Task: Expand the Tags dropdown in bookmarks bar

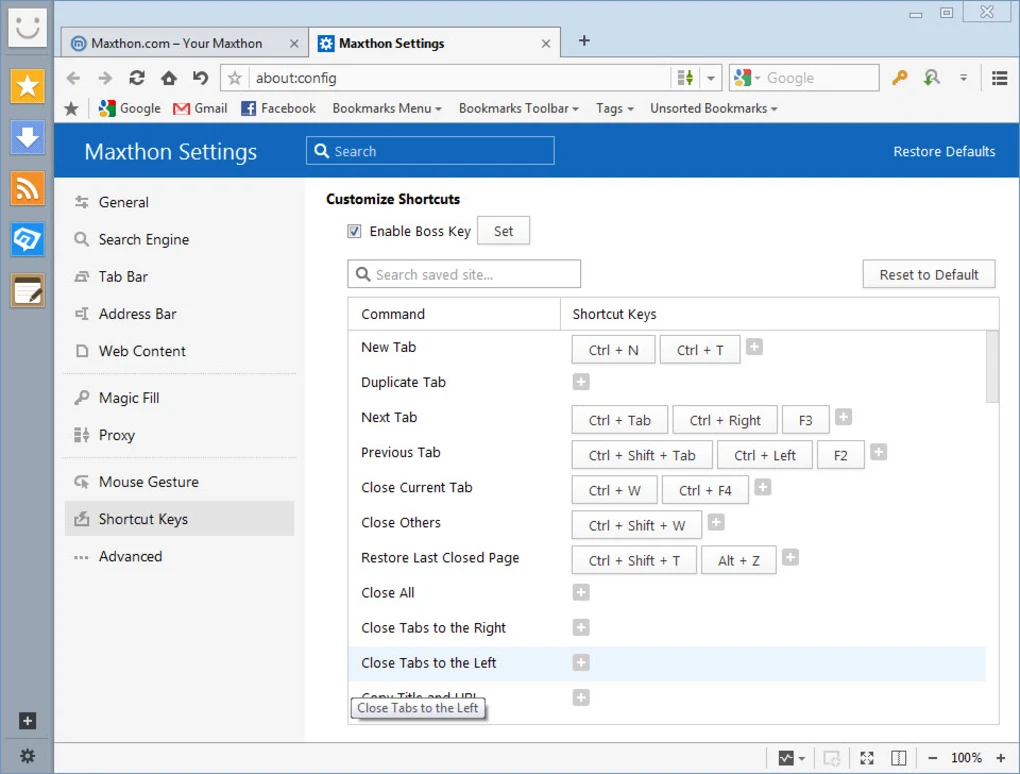Action: click(613, 108)
